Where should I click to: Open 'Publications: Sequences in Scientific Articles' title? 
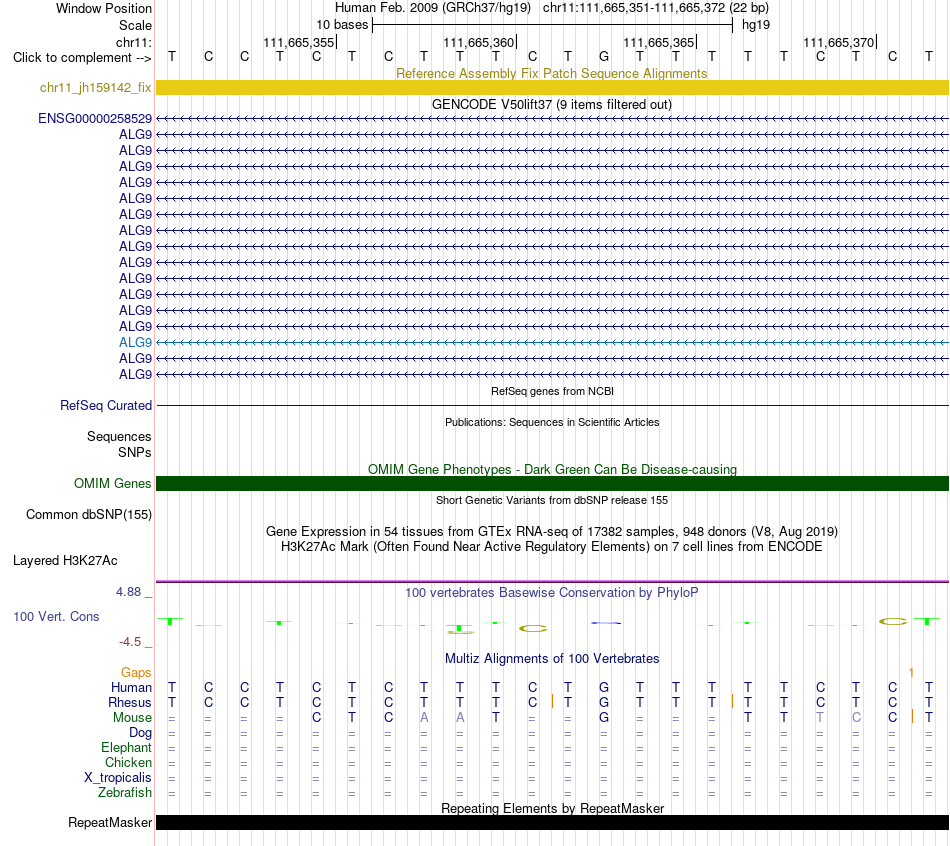point(552,422)
